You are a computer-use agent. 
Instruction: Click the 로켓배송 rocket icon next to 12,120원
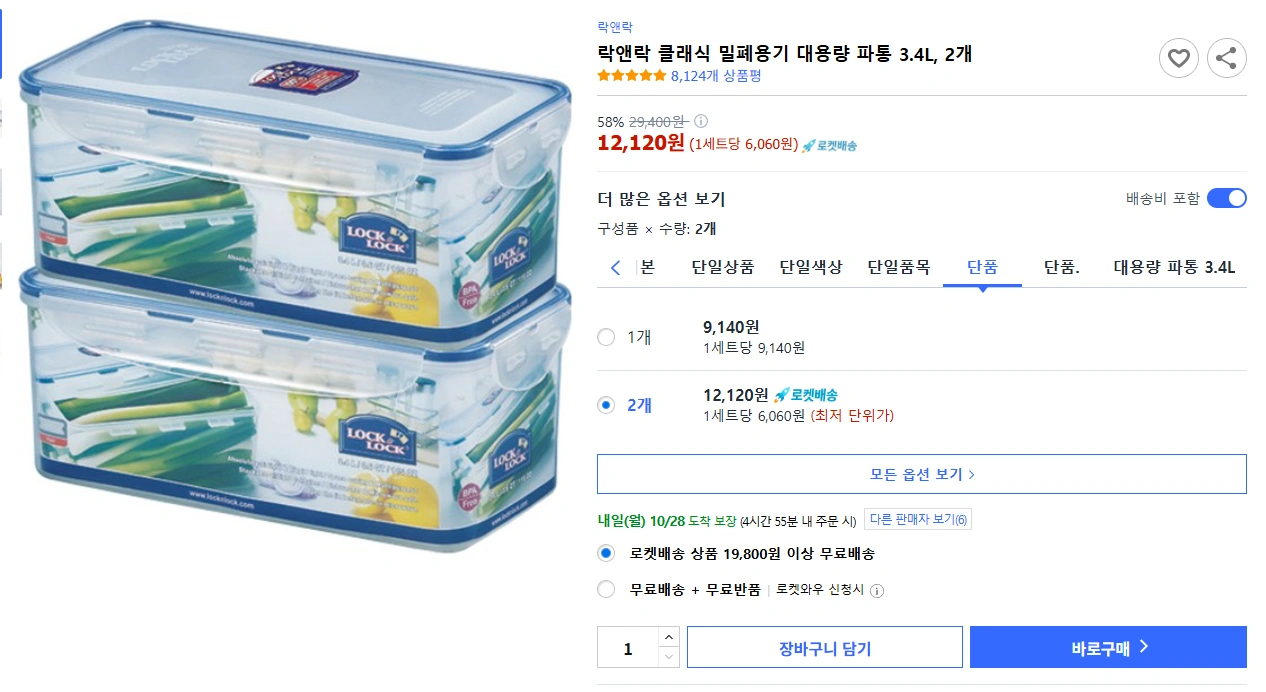(x=810, y=145)
